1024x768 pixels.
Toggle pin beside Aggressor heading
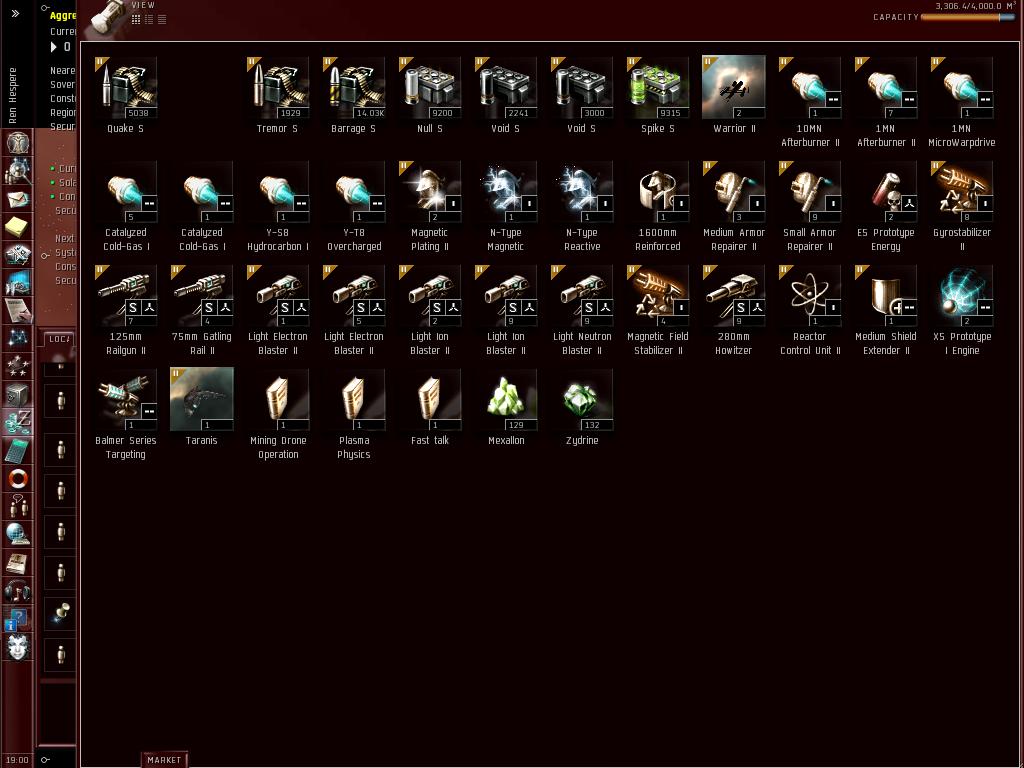[x=44, y=8]
